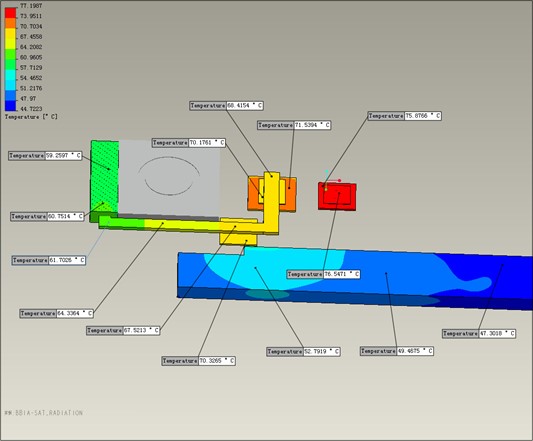Click the 68.4154 °C temperature probe label
The height and width of the screenshot is (441, 533).
pos(226,106)
